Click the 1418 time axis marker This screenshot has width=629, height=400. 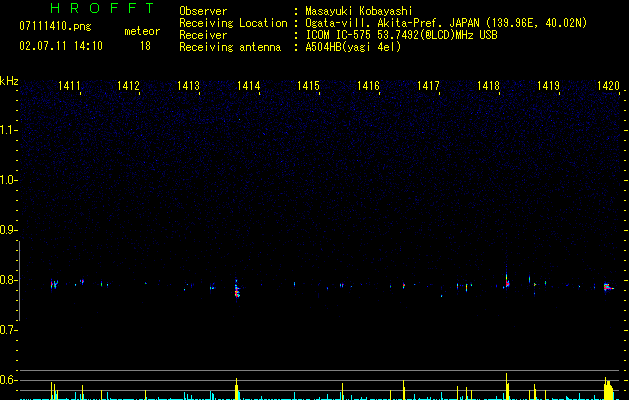pos(488,85)
